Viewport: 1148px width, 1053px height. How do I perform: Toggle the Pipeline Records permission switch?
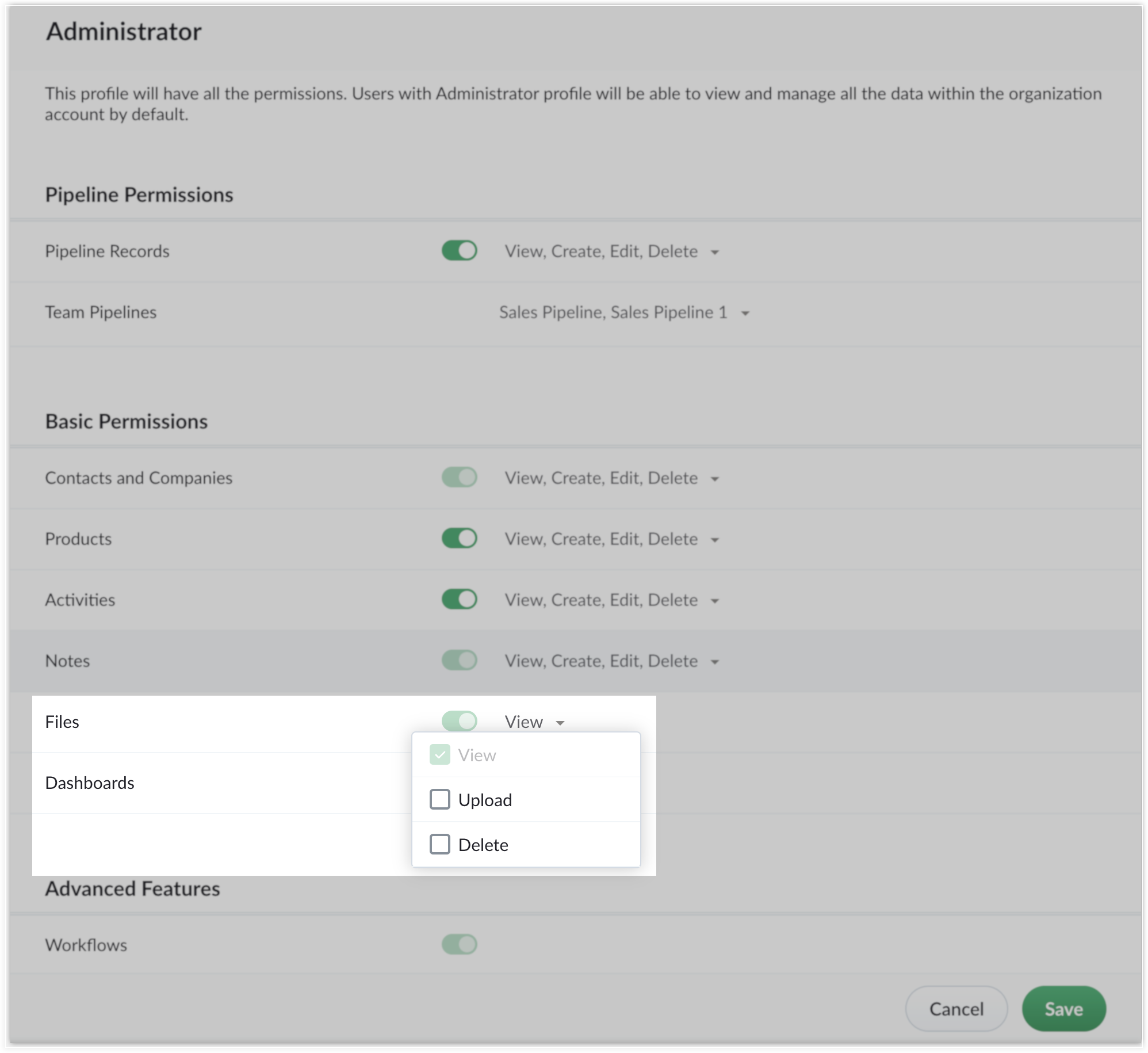point(459,251)
